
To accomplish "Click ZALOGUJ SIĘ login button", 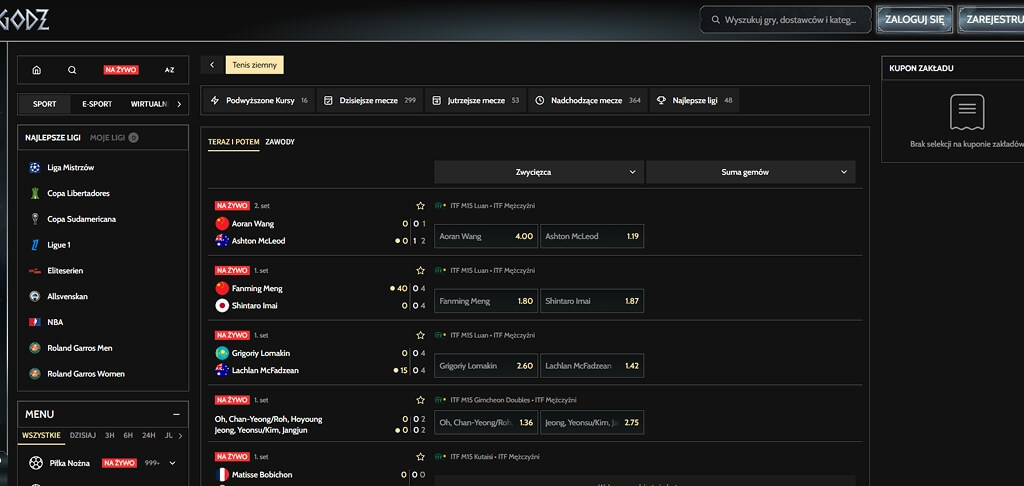I will pyautogui.click(x=914, y=20).
